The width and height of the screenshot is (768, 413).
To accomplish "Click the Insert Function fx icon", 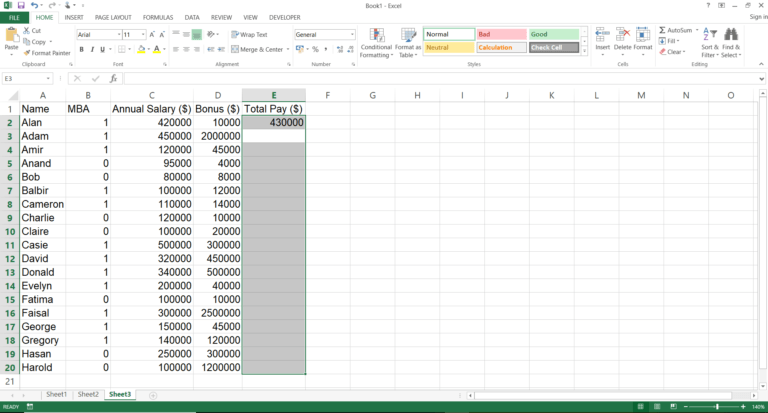I will [x=113, y=78].
